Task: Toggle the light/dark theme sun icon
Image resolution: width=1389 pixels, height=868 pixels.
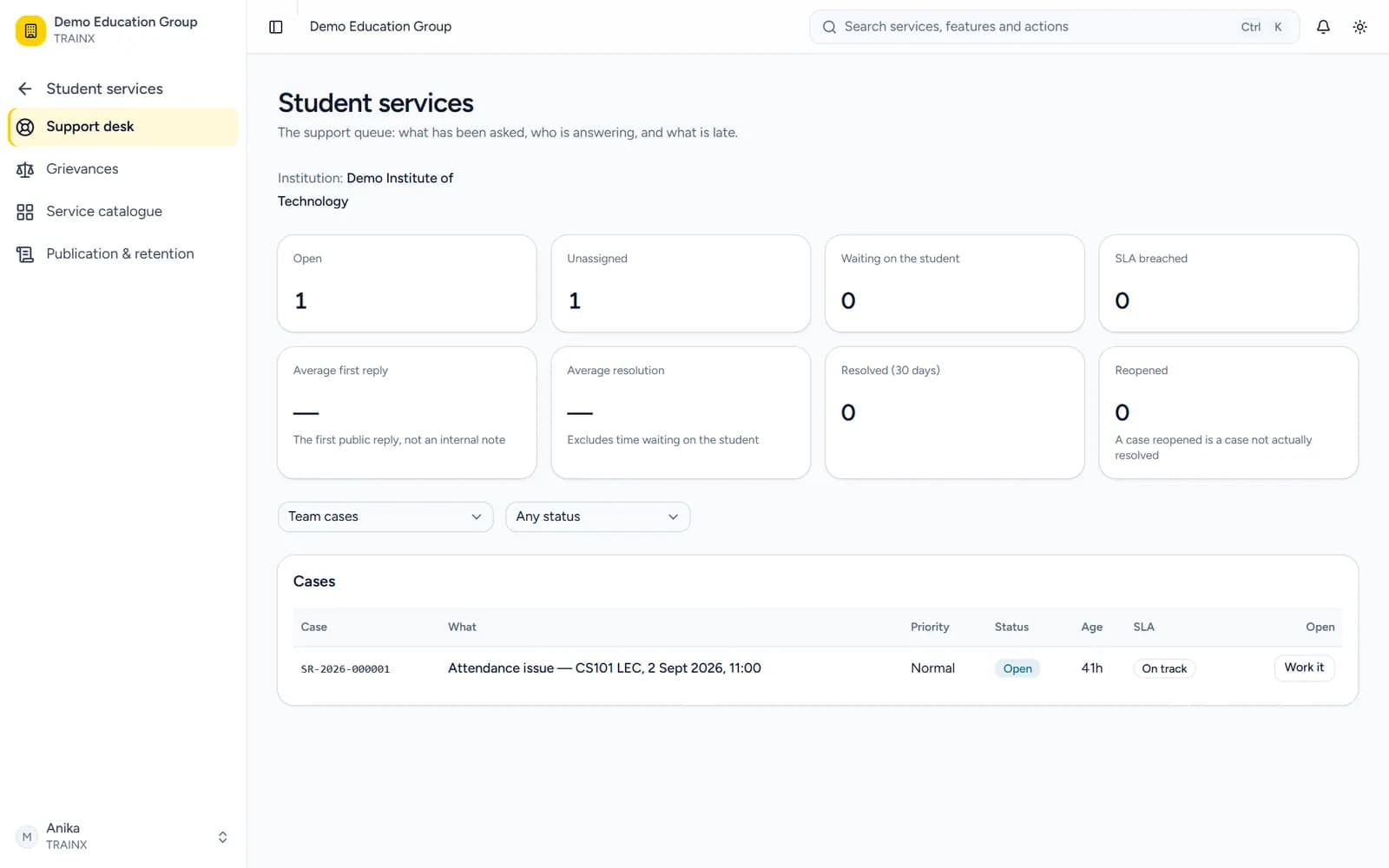Action: coord(1360,27)
